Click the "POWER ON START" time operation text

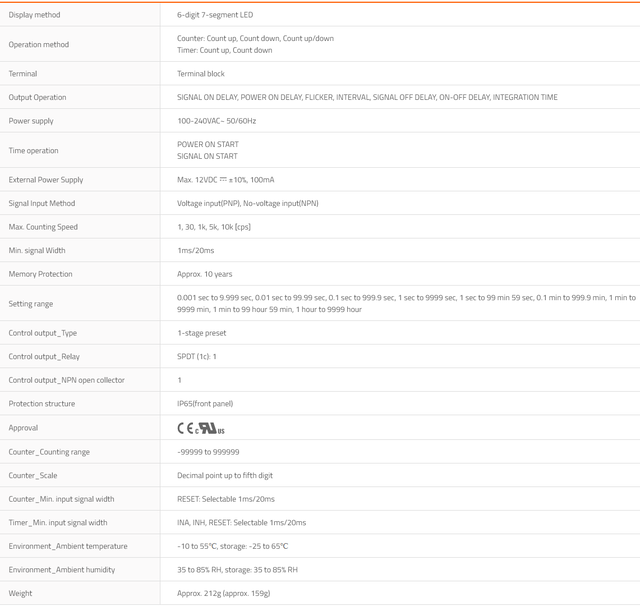click(208, 144)
